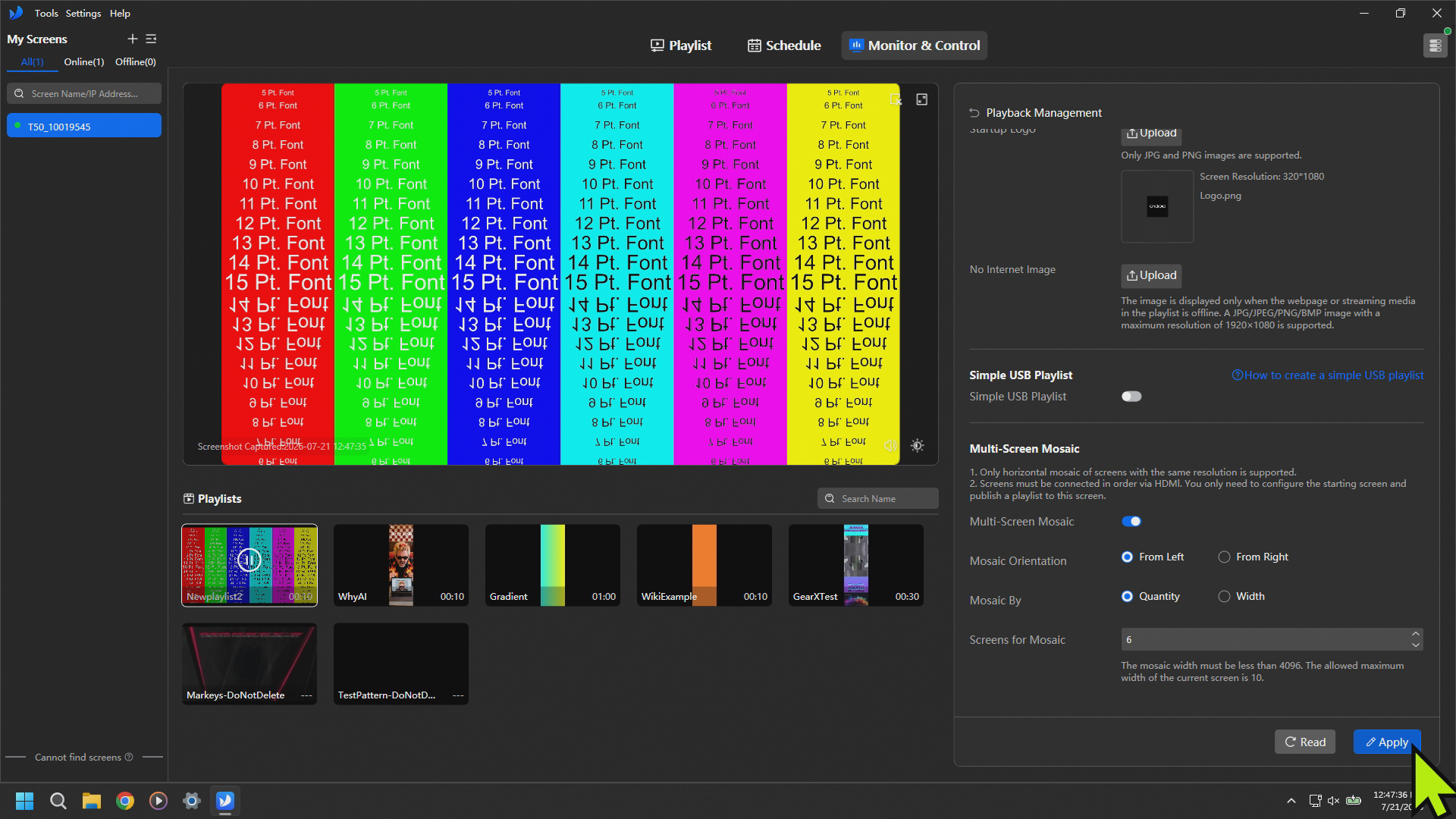Click the brightness sun icon on preview
The image size is (1456, 819).
[x=917, y=446]
